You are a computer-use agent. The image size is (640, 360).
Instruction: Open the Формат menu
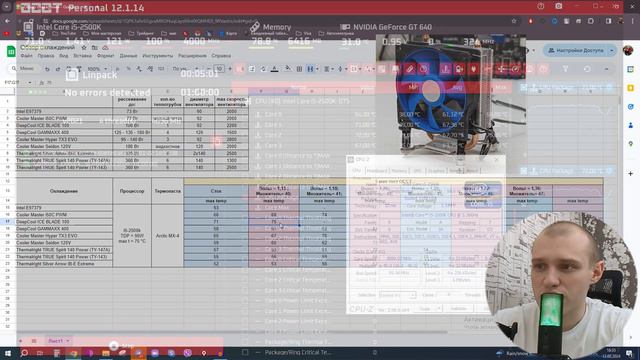tap(106, 56)
